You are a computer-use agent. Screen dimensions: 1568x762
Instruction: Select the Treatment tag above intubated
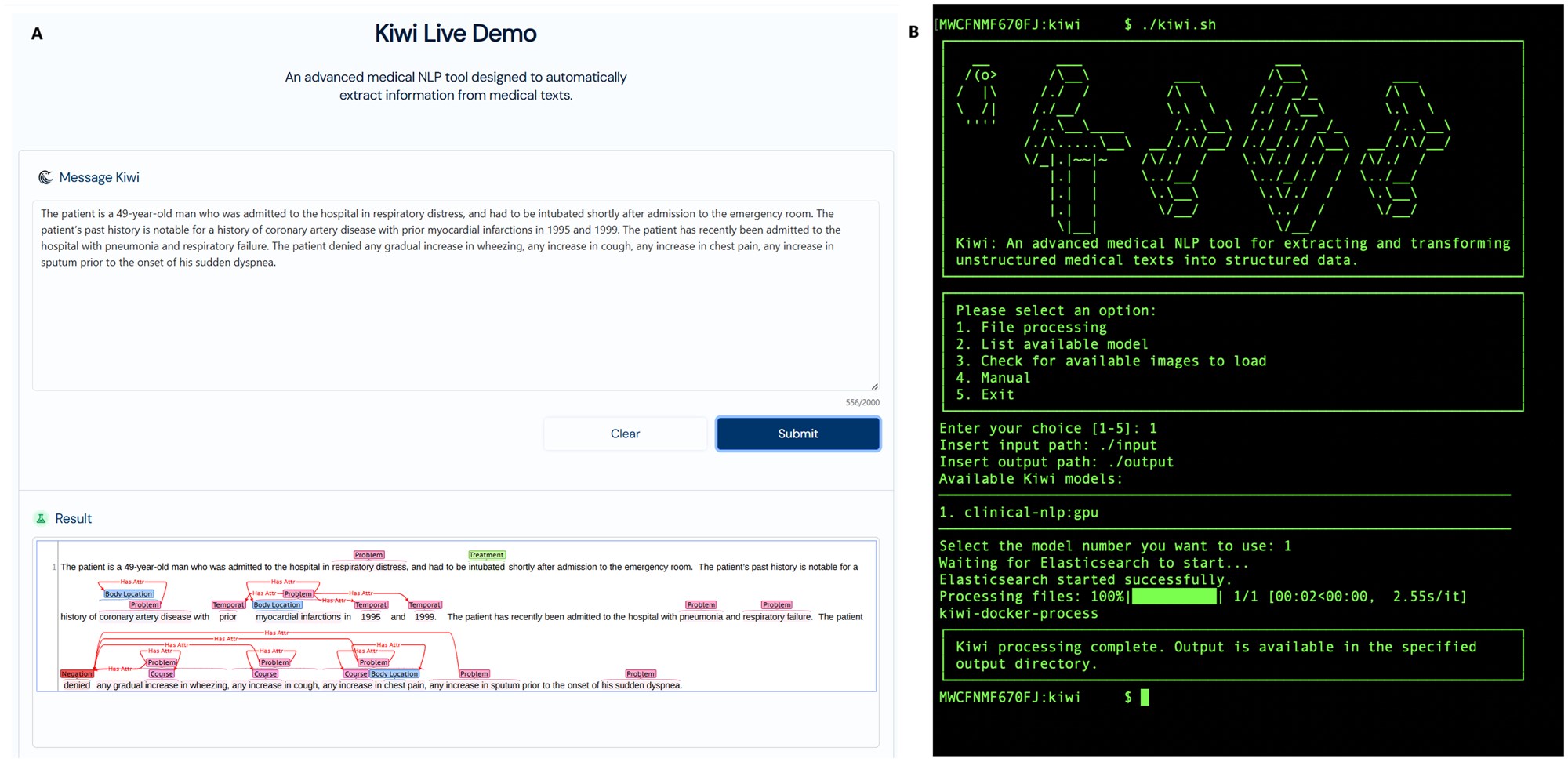[487, 555]
